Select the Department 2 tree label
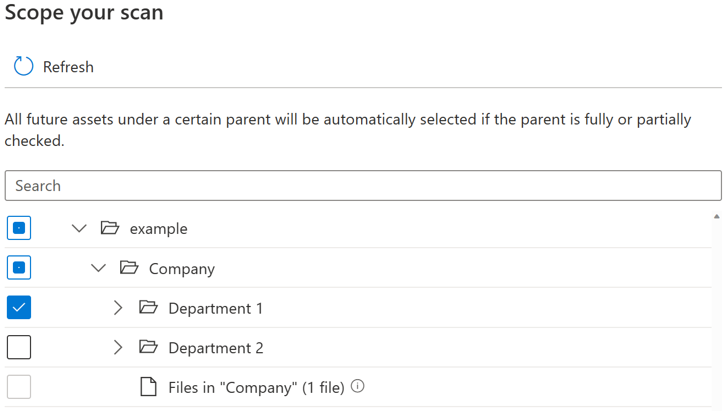The height and width of the screenshot is (411, 727). click(215, 348)
